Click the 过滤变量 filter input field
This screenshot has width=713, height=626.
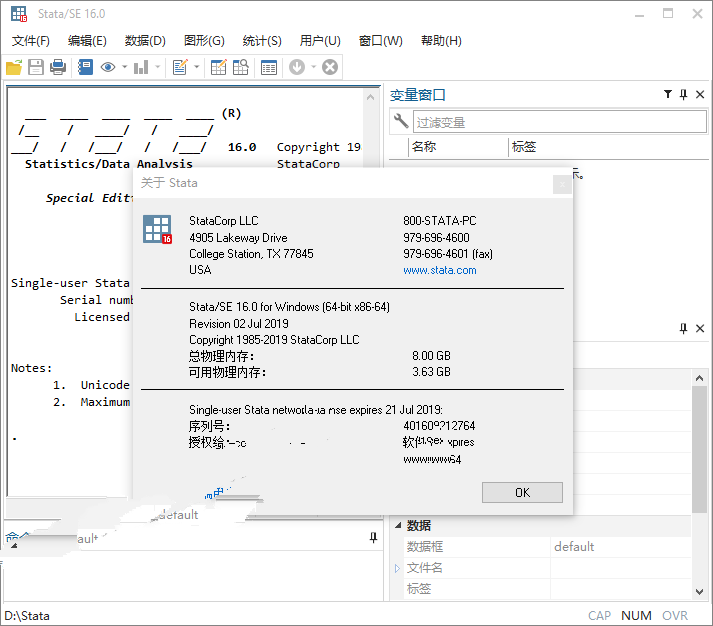click(560, 122)
